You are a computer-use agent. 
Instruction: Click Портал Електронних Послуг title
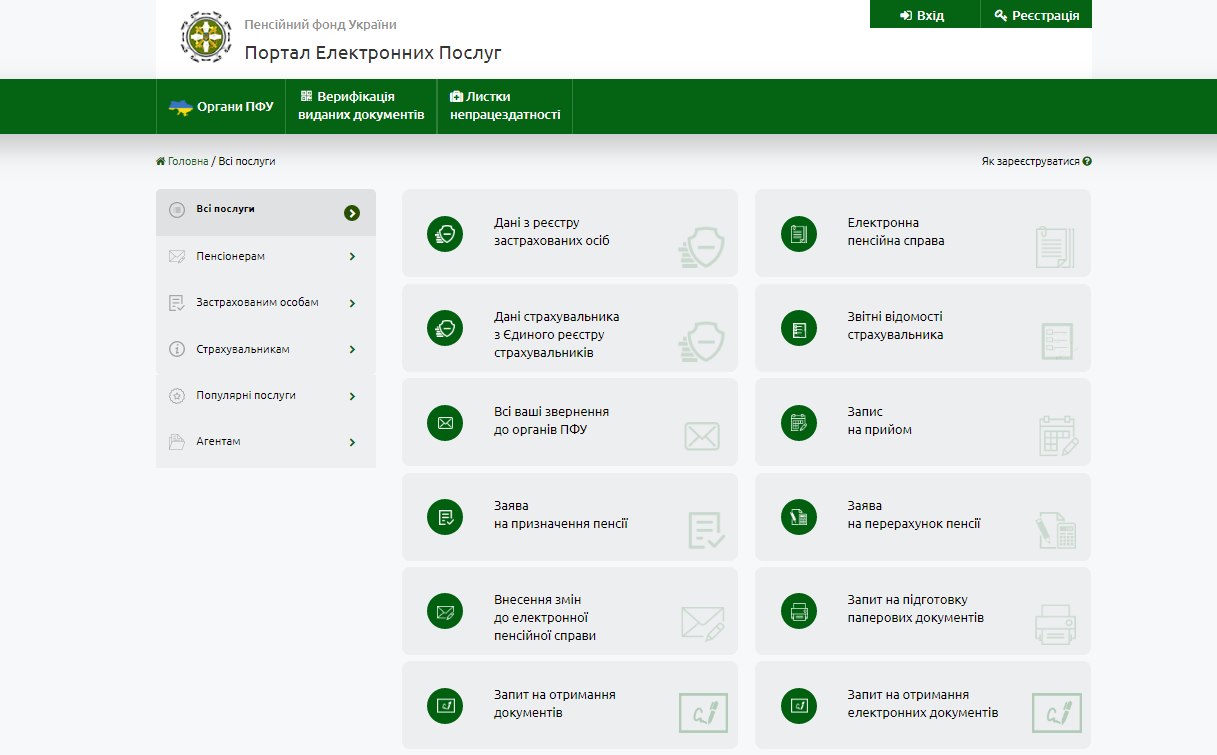(373, 53)
